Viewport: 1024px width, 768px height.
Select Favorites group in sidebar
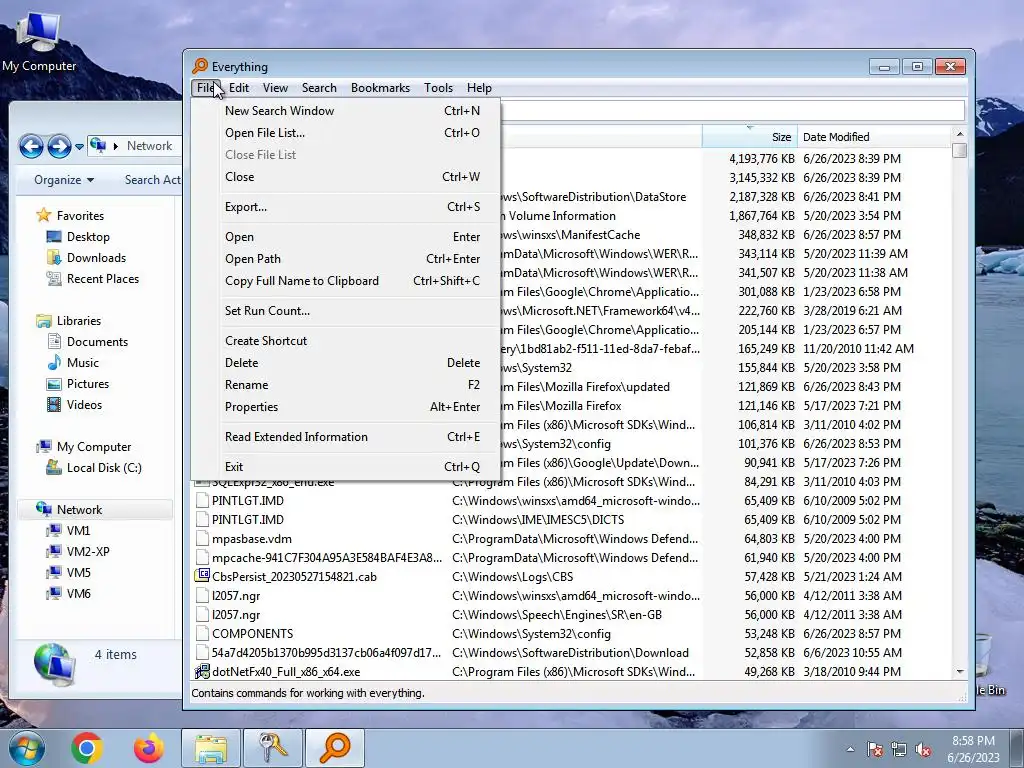coord(71,215)
